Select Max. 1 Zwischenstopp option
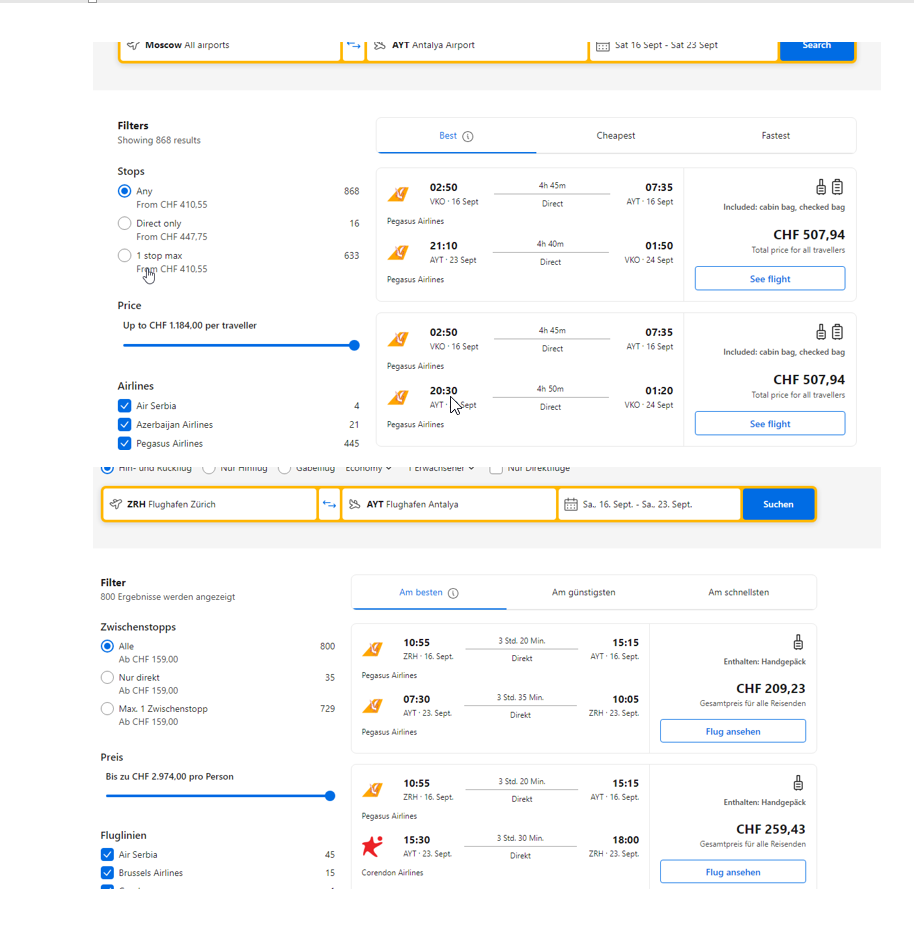This screenshot has height=931, width=914. pos(107,709)
